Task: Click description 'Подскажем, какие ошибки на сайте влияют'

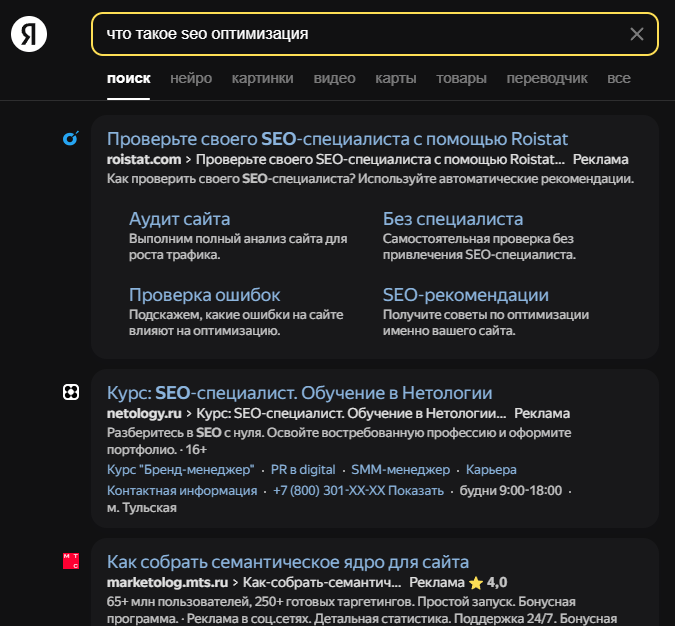Action: click(236, 322)
